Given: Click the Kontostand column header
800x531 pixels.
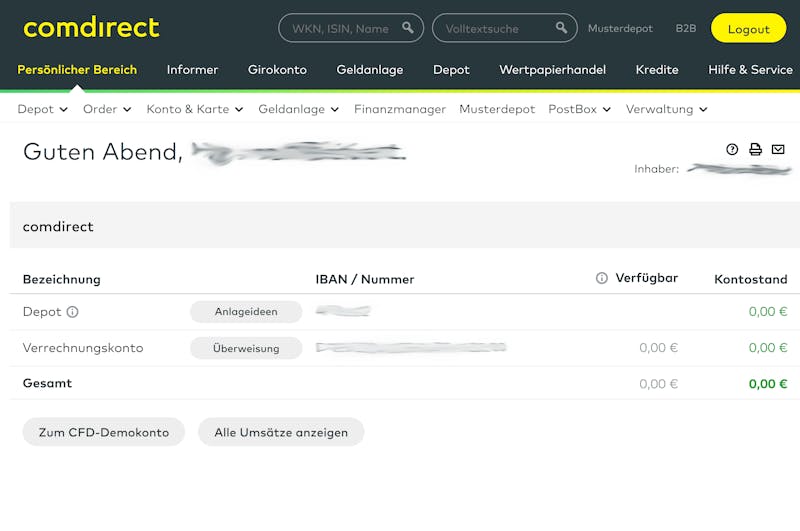Looking at the screenshot, I should click(x=751, y=279).
